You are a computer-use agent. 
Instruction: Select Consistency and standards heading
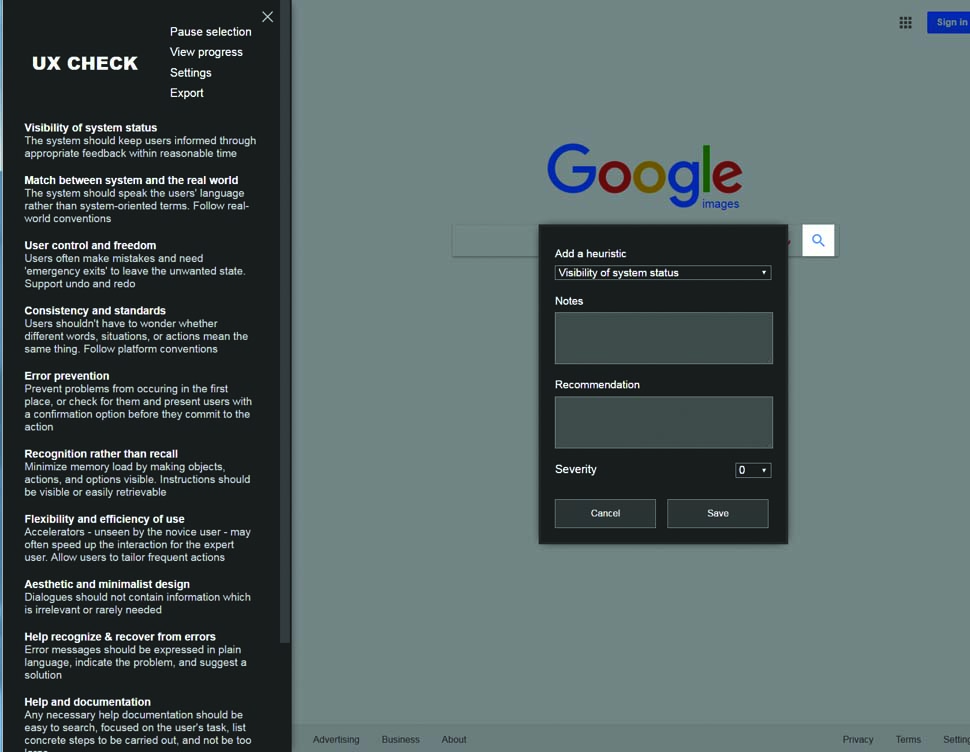pos(95,310)
